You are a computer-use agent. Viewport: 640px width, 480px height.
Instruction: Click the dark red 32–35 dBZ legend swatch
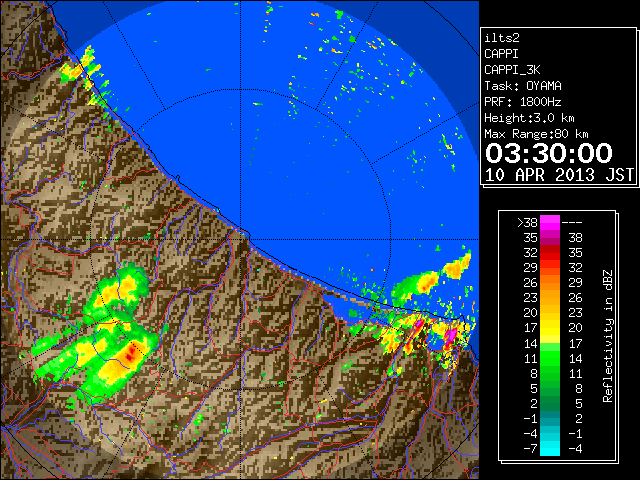coord(550,253)
